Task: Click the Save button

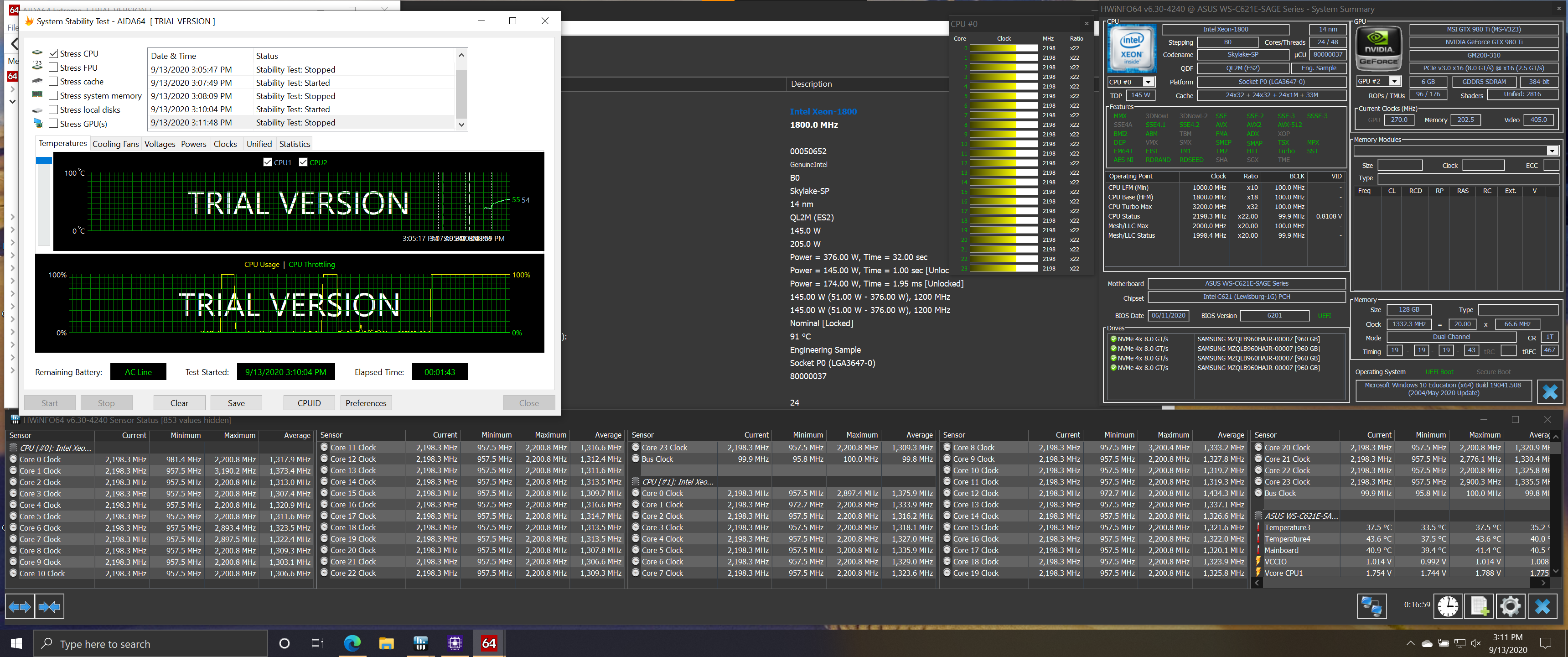Action: [x=236, y=403]
